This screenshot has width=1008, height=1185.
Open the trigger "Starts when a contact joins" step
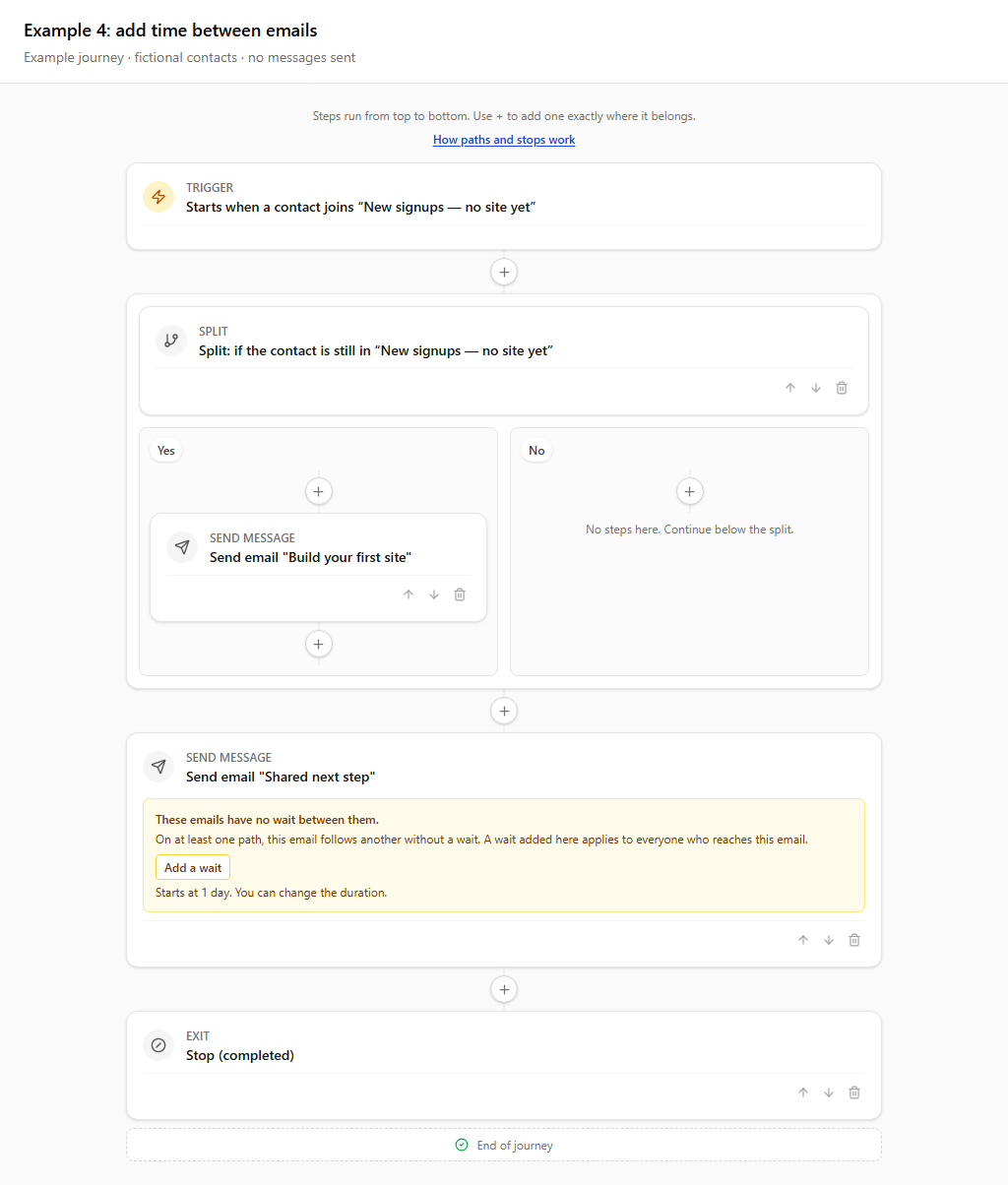coord(360,207)
